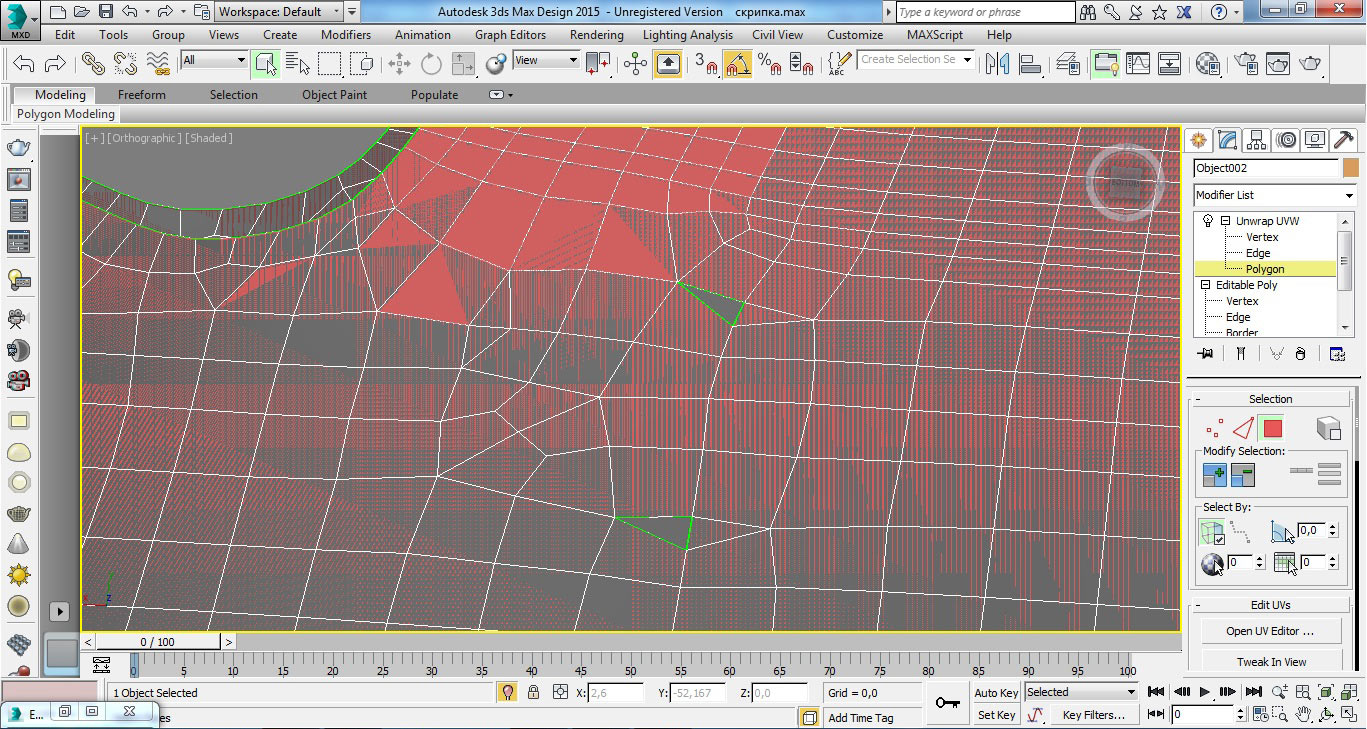This screenshot has height=729, width=1367.
Task: Click the object color swatch beside Object002
Action: point(1350,168)
